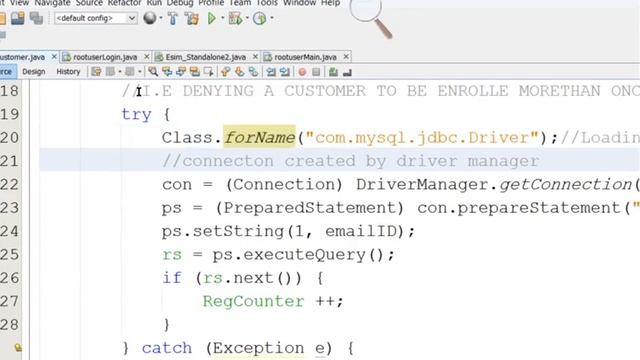Click the Profile Project clock icon
This screenshot has width=640, height=360.
(x=259, y=18)
